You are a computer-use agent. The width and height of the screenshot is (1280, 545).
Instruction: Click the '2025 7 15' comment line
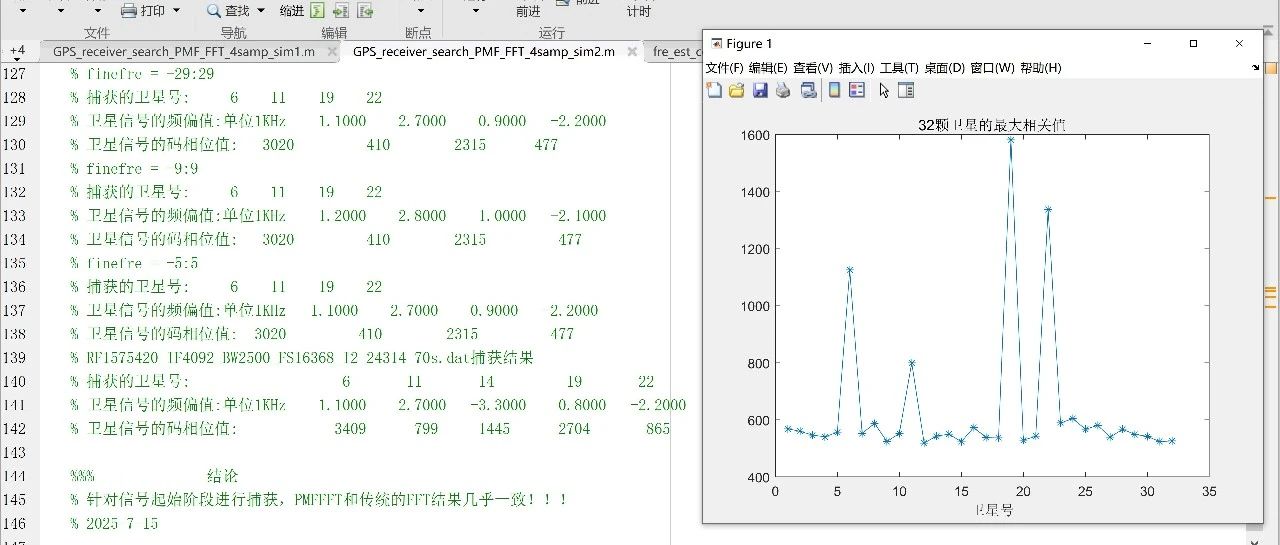click(x=114, y=524)
